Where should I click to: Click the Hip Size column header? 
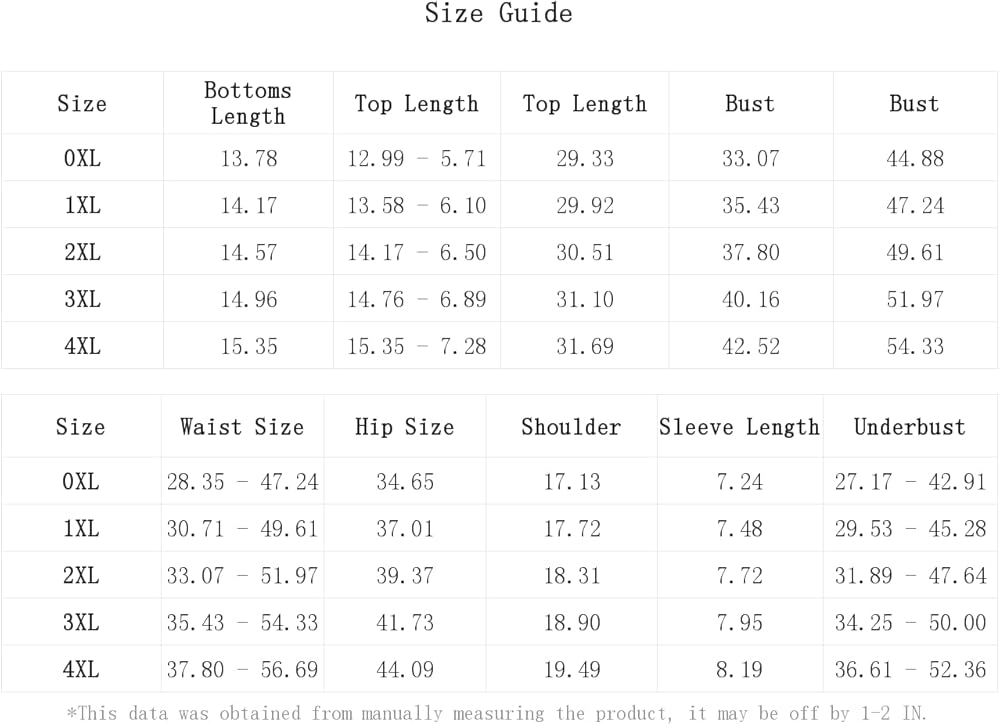[404, 427]
